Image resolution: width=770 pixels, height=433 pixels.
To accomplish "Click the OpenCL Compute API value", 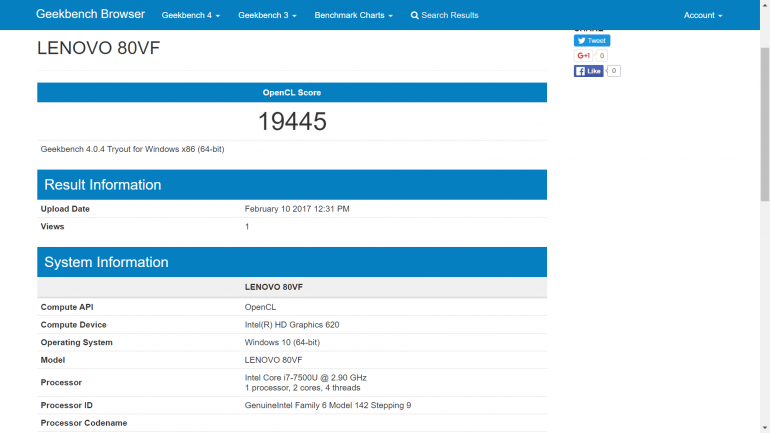I will point(260,307).
